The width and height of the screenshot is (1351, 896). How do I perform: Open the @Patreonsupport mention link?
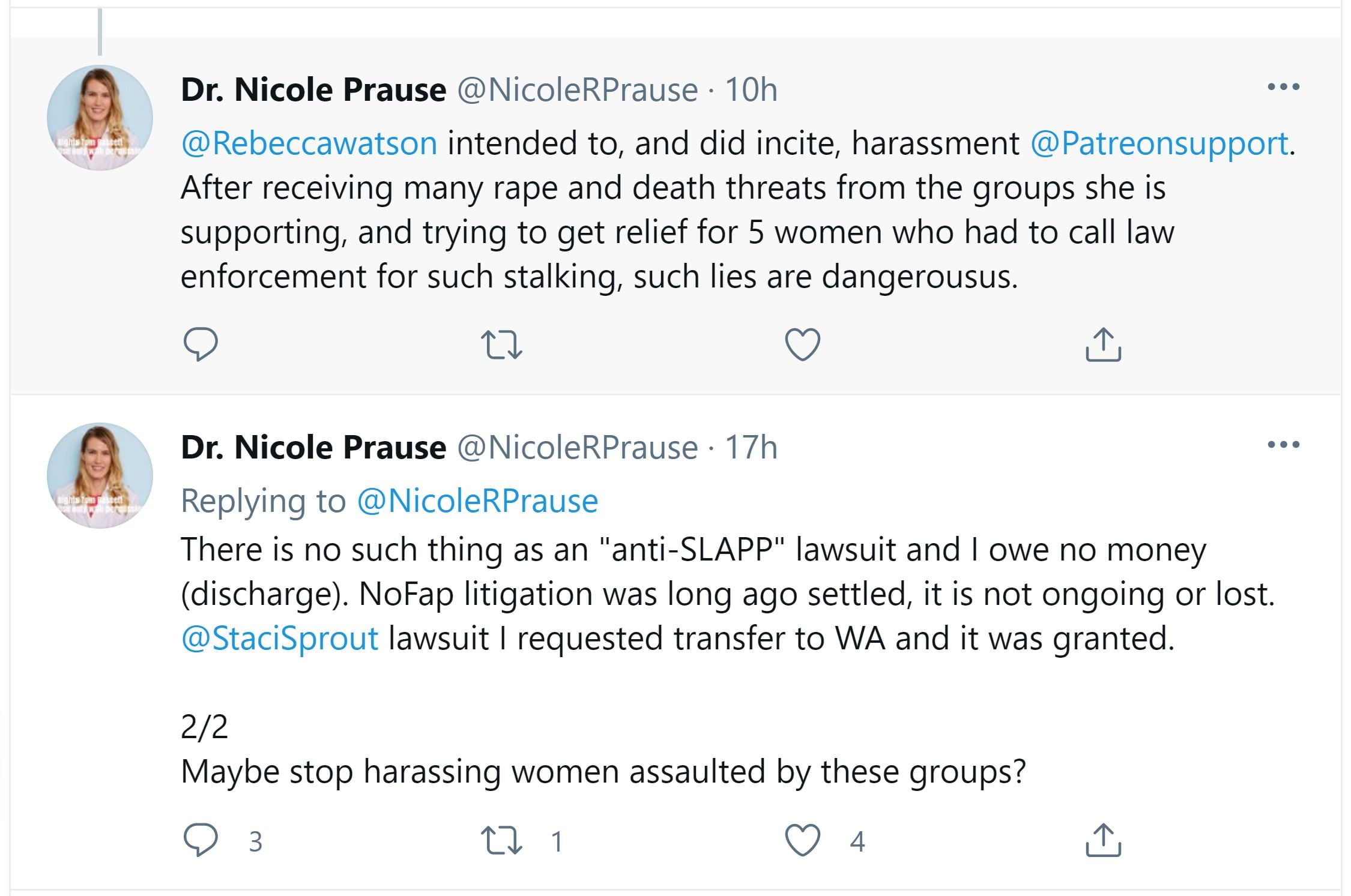1159,143
